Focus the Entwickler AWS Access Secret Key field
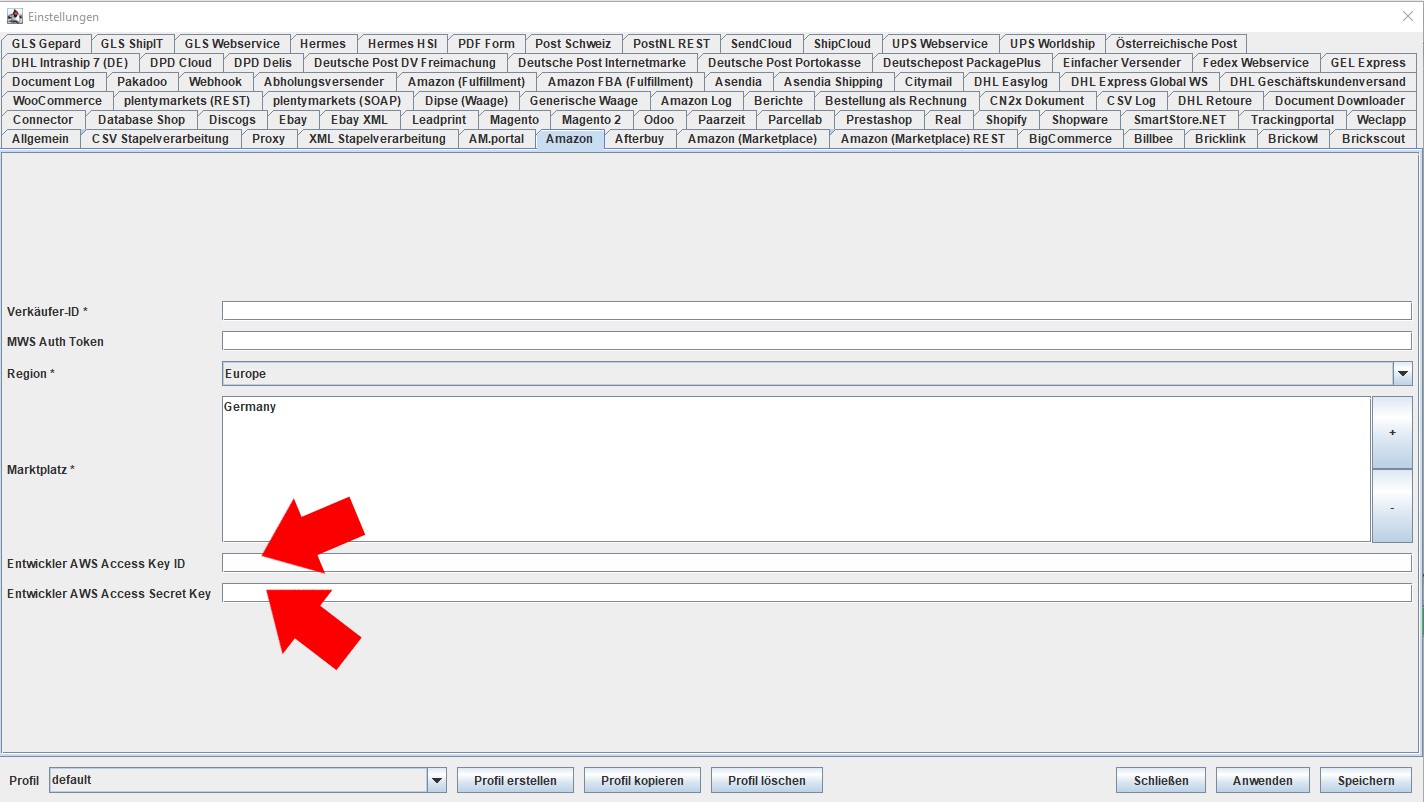1424x802 pixels. pos(816,593)
